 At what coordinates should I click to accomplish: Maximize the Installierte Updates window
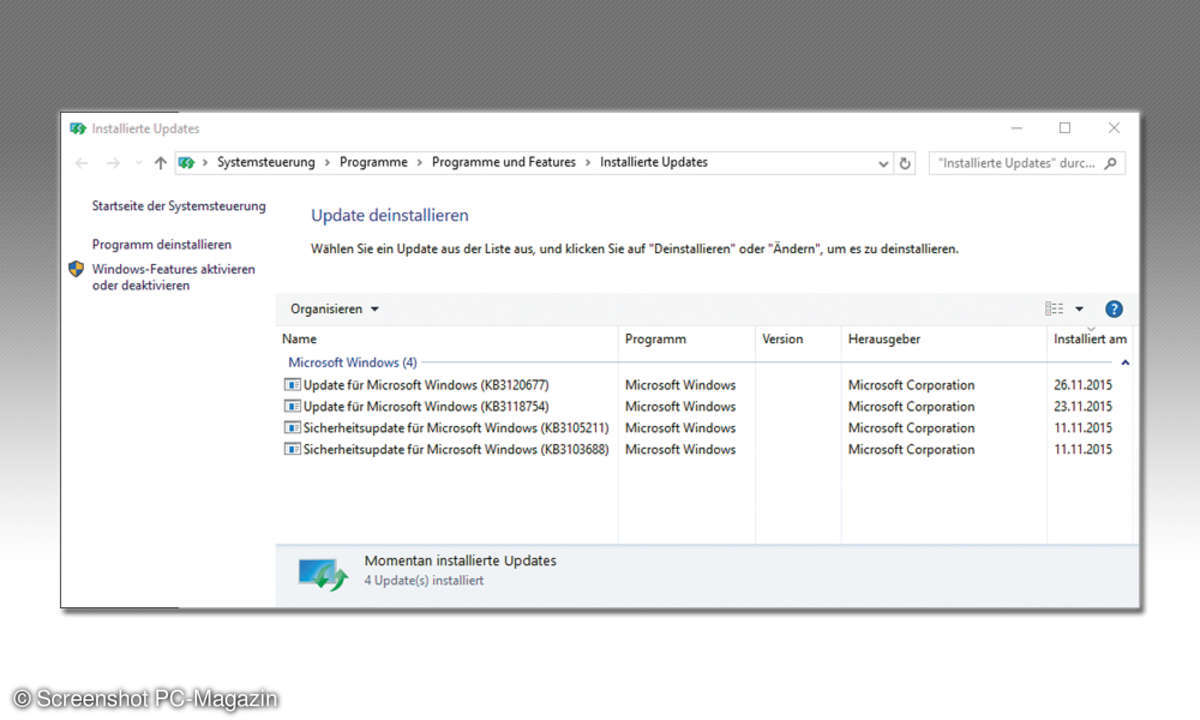pyautogui.click(x=1065, y=128)
